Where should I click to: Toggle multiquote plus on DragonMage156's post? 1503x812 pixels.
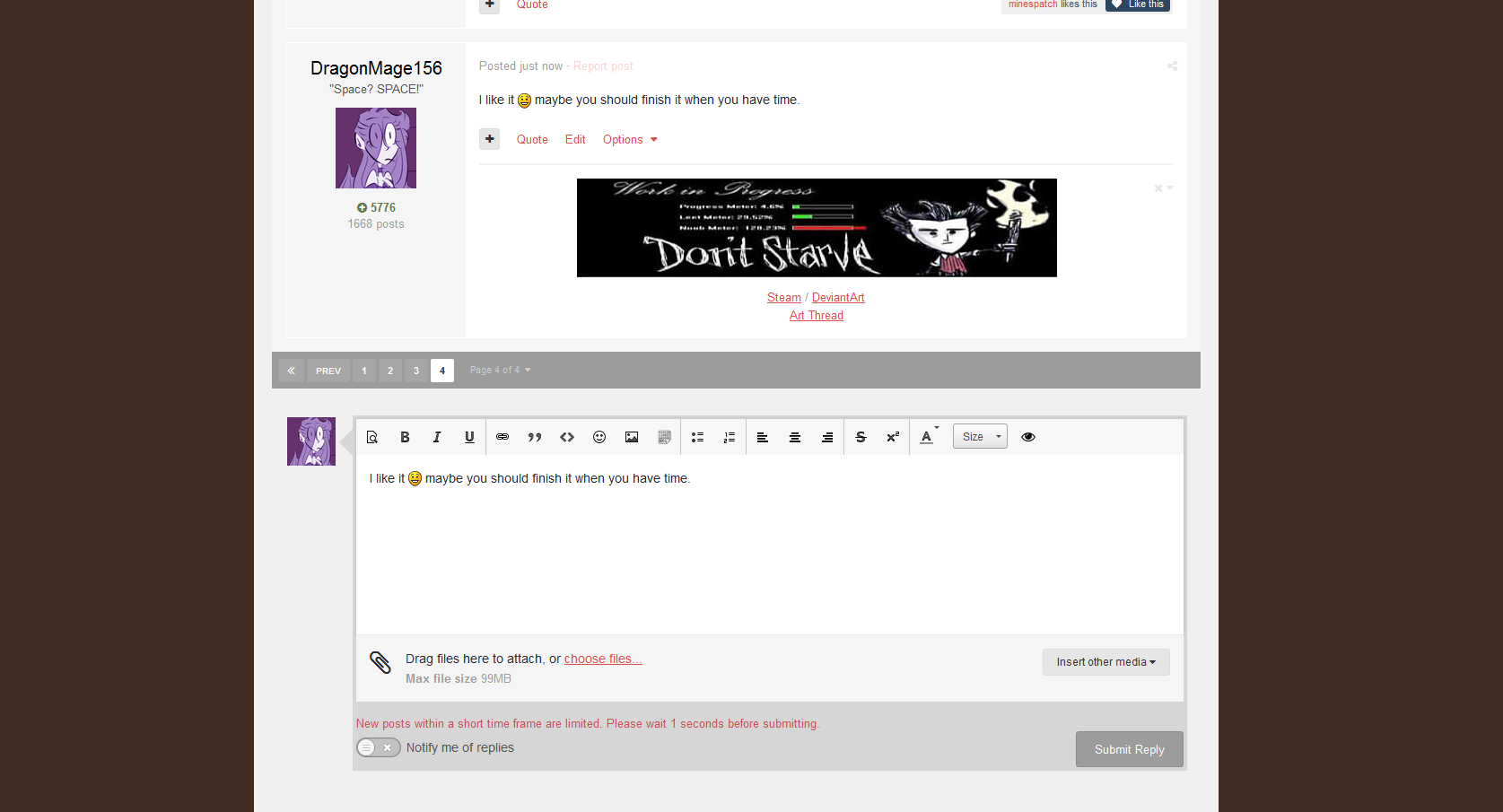(x=489, y=139)
